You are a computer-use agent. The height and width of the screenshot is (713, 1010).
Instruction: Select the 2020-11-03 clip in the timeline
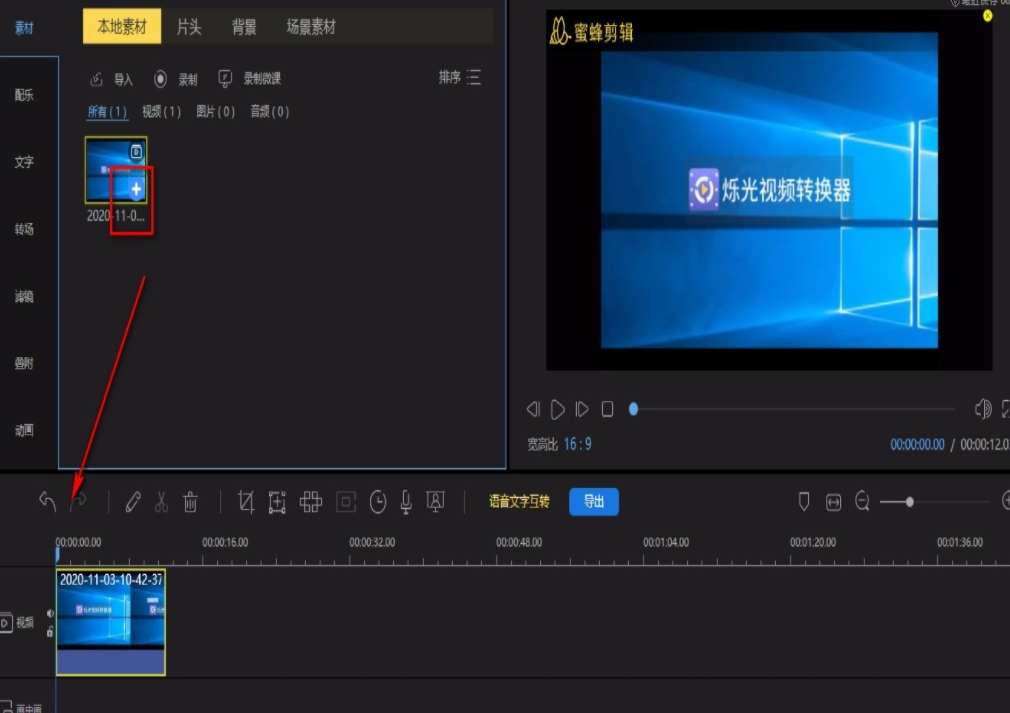point(110,618)
